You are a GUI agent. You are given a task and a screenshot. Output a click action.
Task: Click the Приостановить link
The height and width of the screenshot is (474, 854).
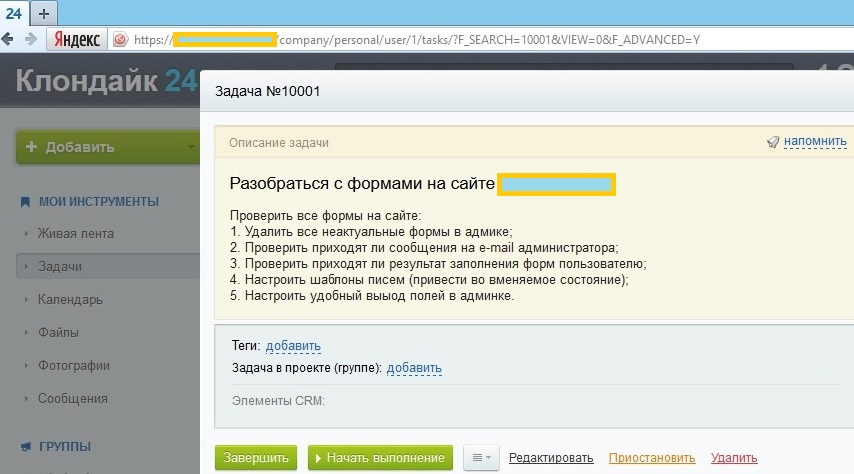652,458
